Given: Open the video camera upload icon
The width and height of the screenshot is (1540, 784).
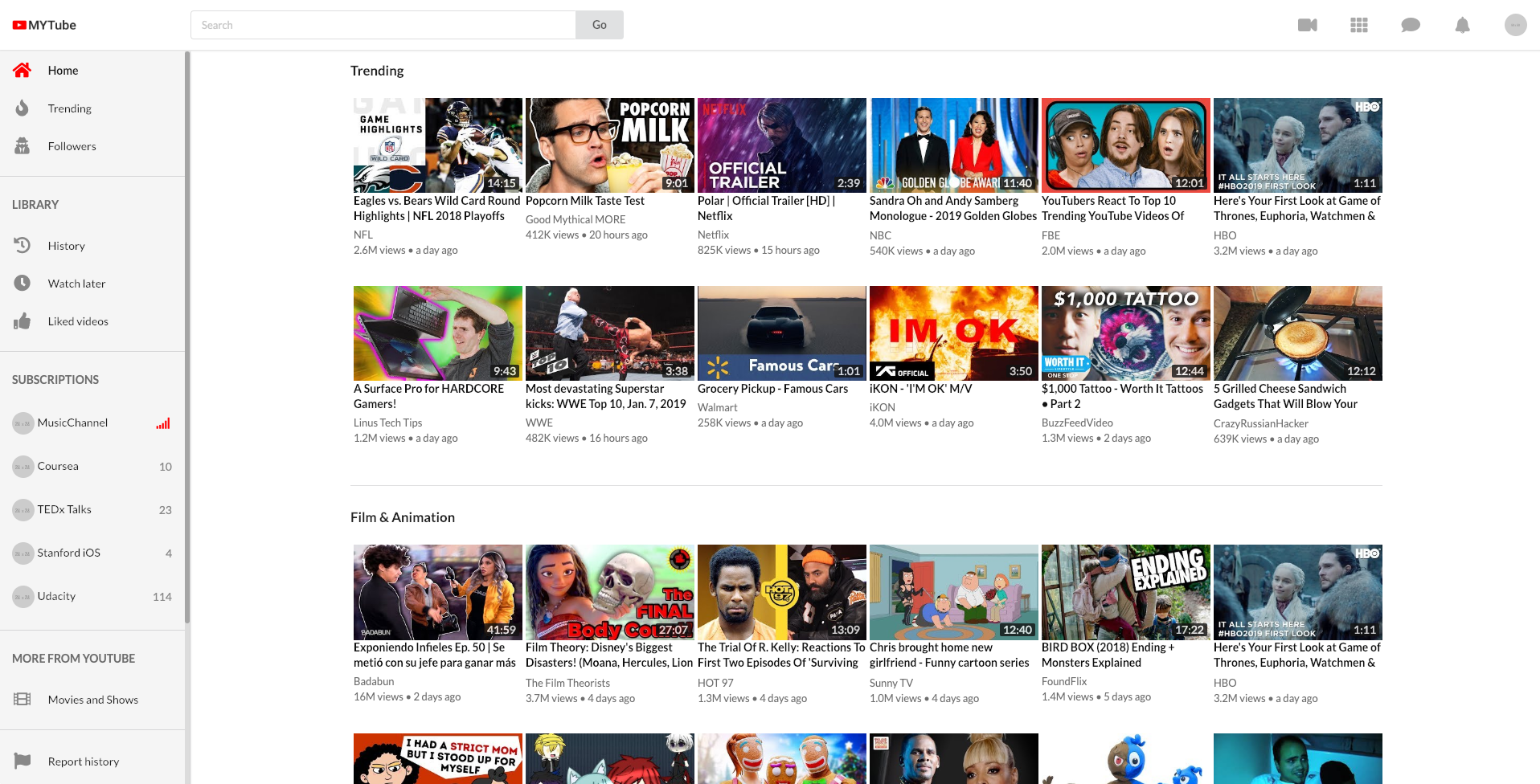Looking at the screenshot, I should (1308, 25).
